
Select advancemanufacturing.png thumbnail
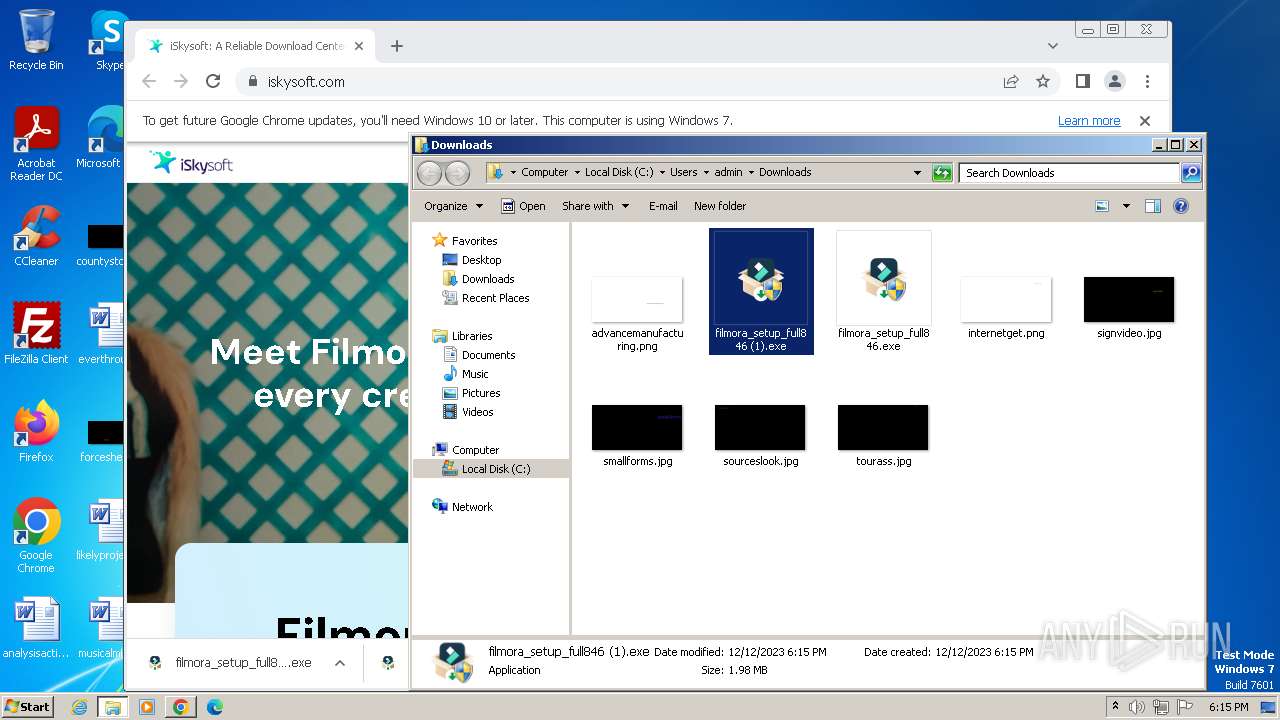point(637,298)
